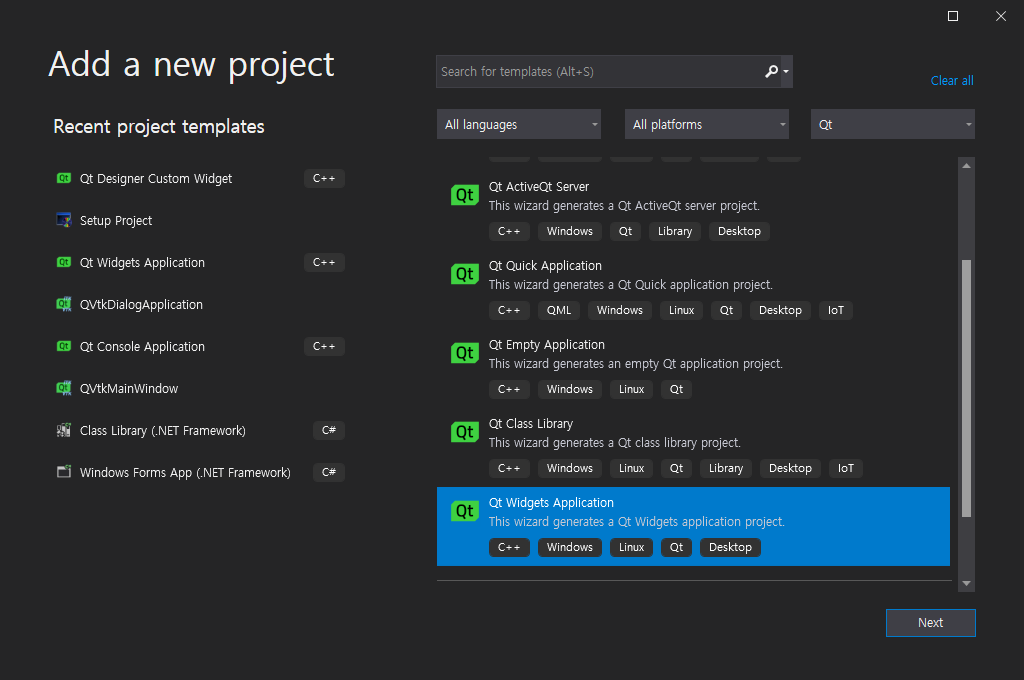Select the Qt Widgets Application template title in the template list
The image size is (1024, 680).
click(x=551, y=502)
